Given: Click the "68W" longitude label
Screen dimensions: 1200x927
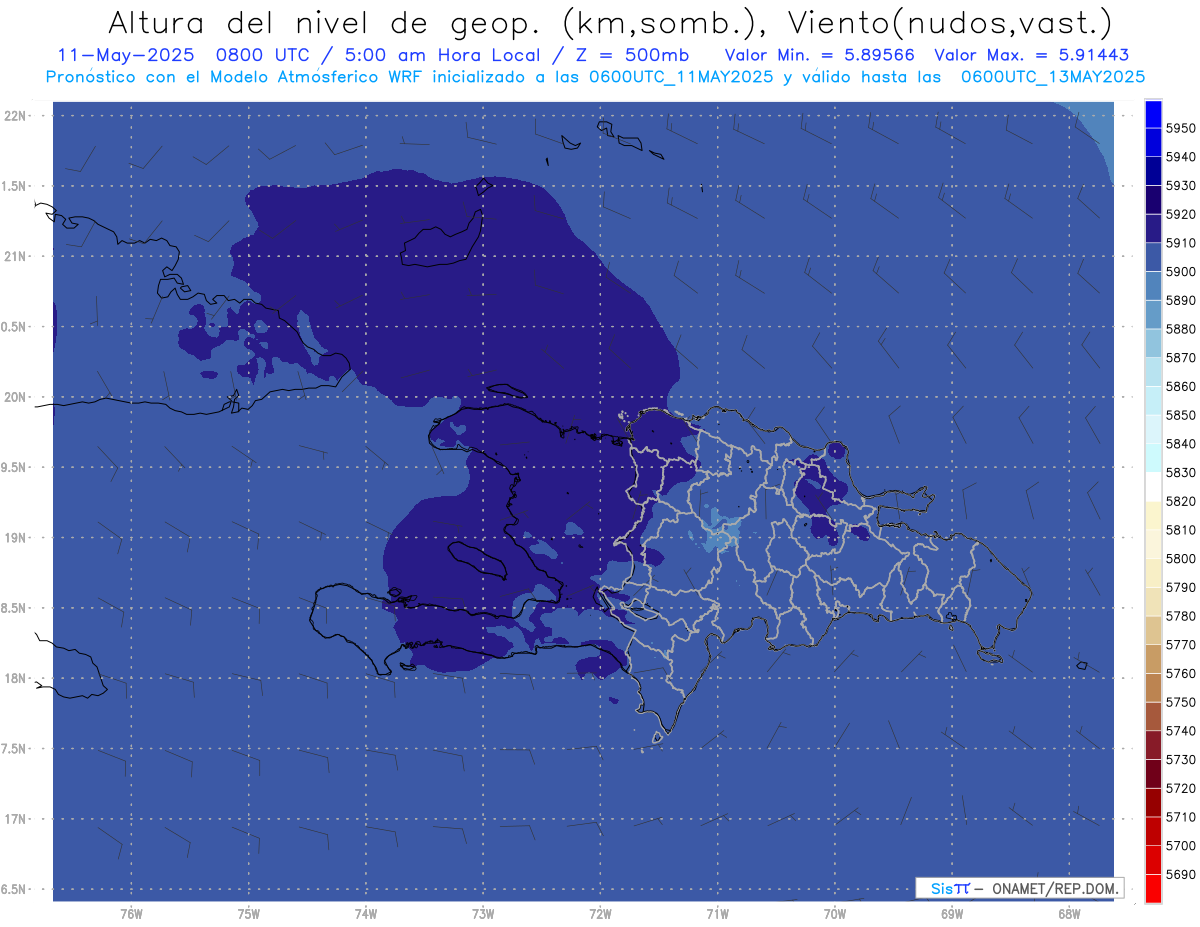Looking at the screenshot, I should [x=1069, y=914].
